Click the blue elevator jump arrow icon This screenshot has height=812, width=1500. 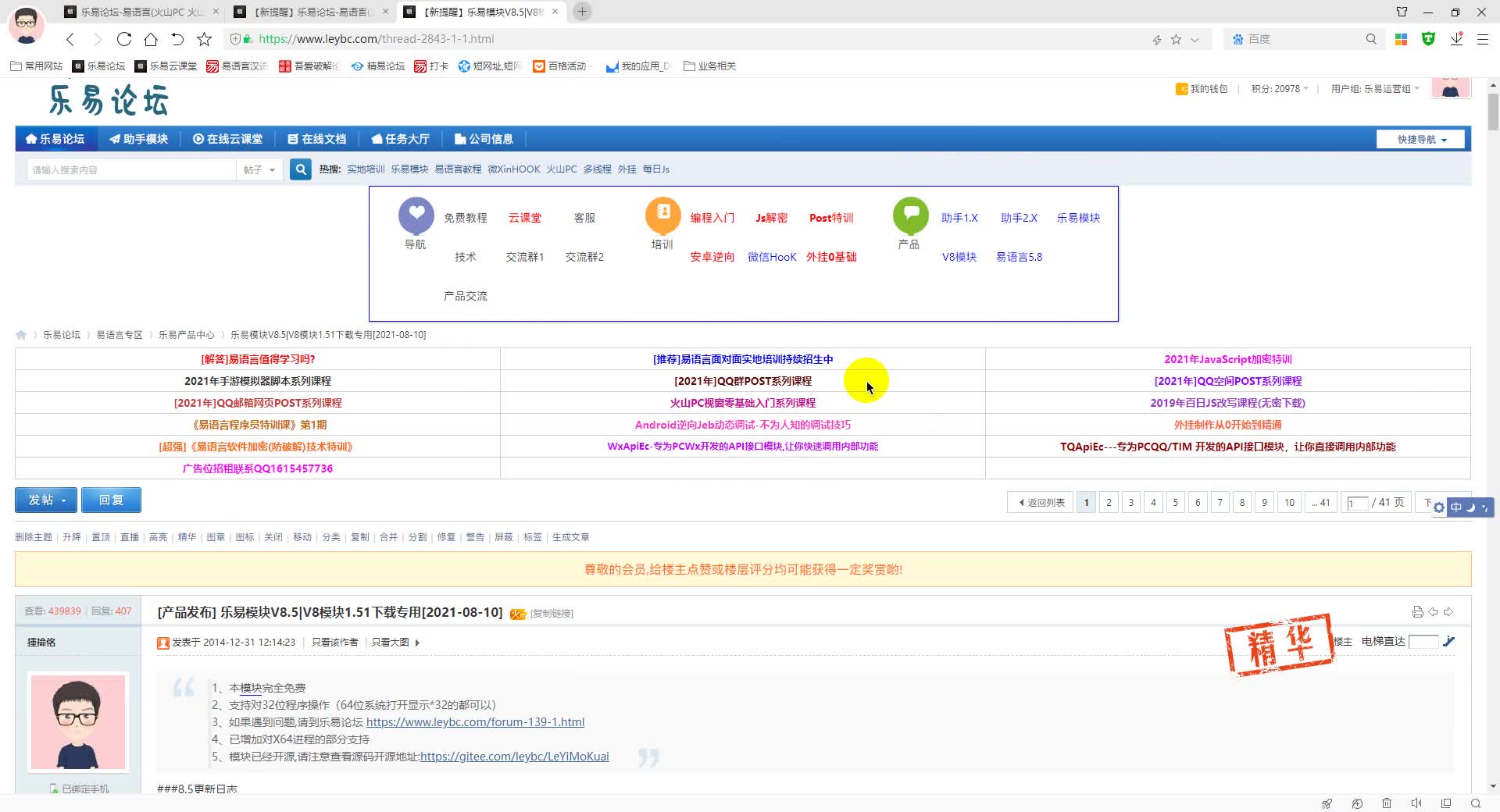1450,642
